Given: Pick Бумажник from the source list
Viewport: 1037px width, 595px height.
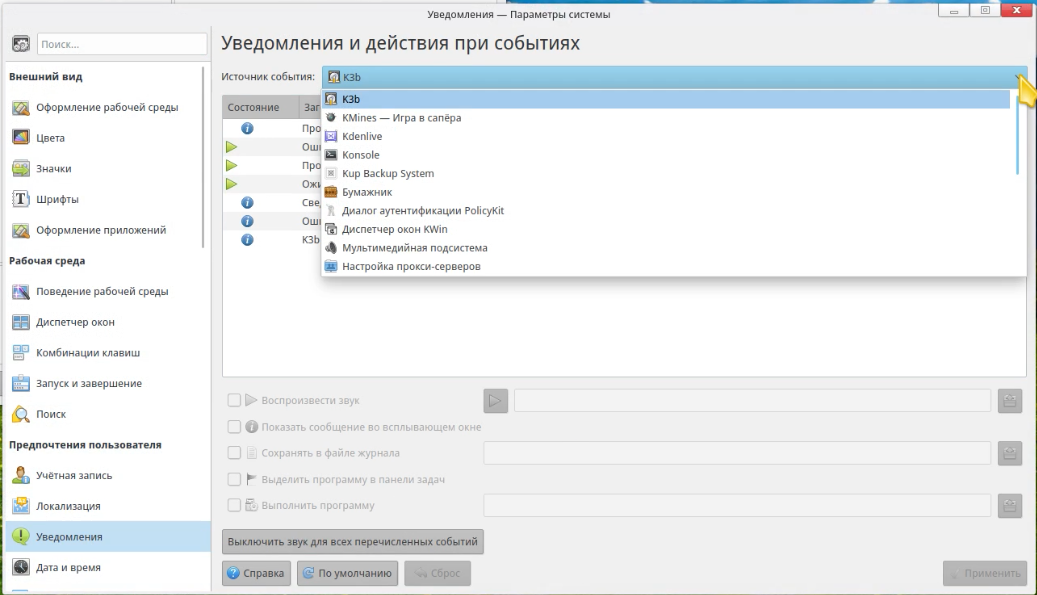Looking at the screenshot, I should pyautogui.click(x=666, y=192).
